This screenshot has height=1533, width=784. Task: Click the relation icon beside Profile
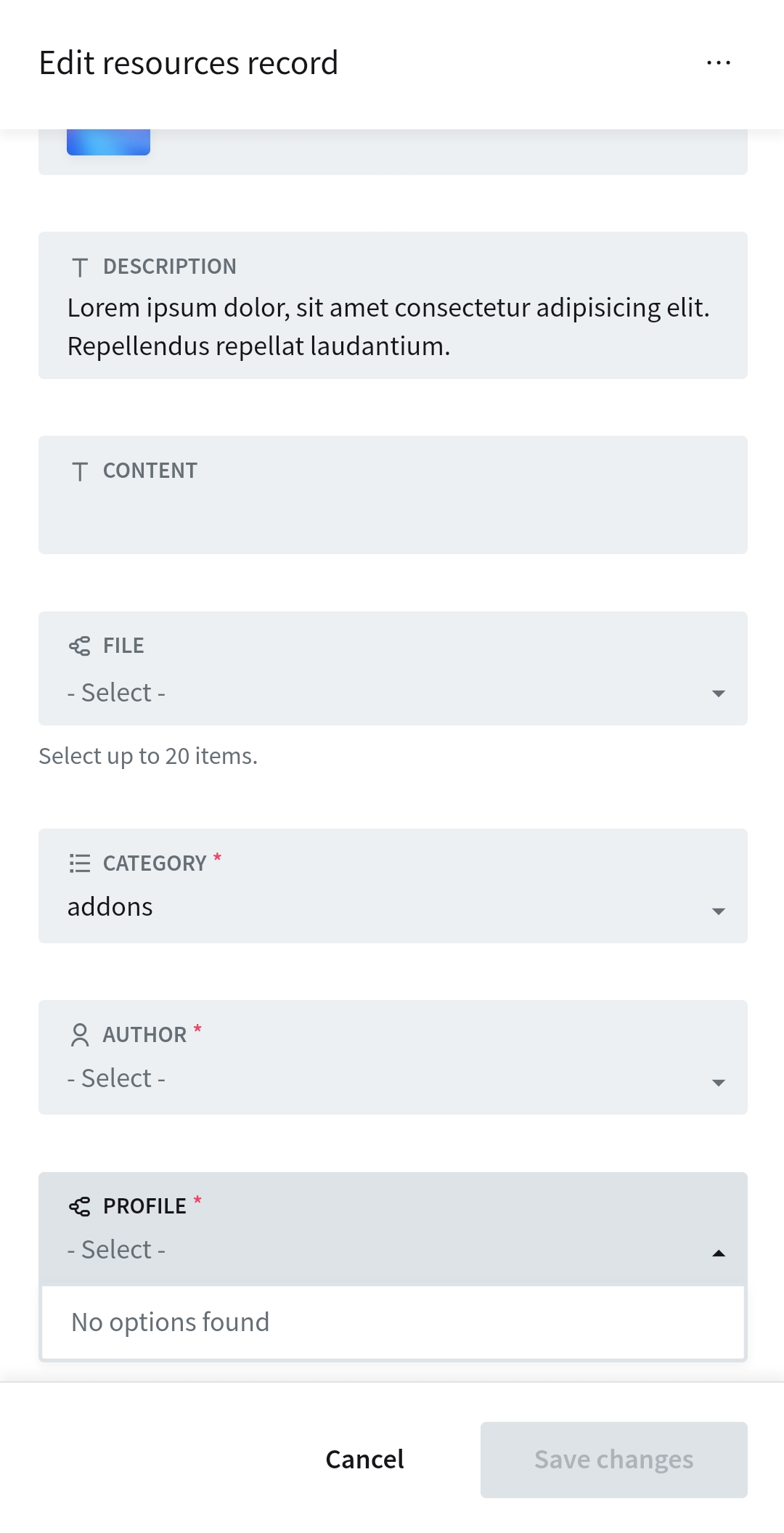pyautogui.click(x=81, y=1205)
